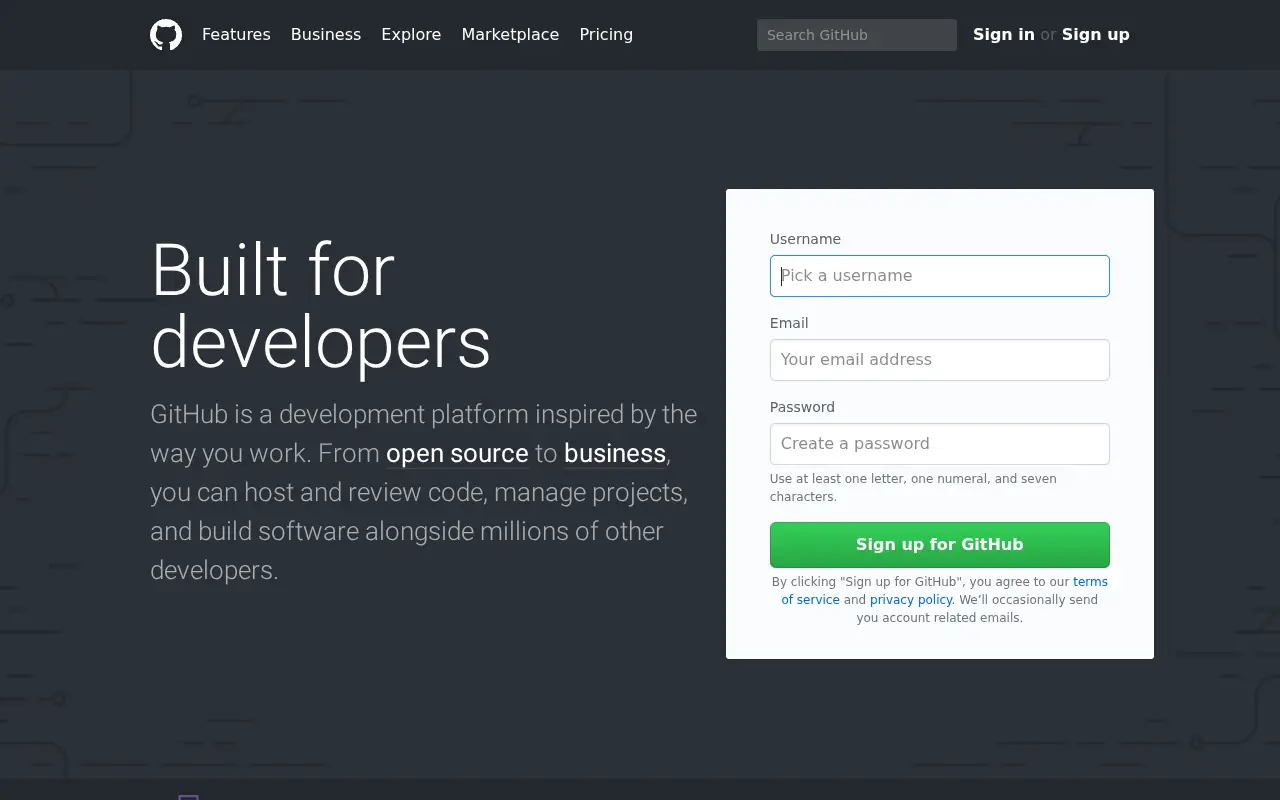Click the Sign in link
This screenshot has height=800, width=1280.
[x=1004, y=34]
